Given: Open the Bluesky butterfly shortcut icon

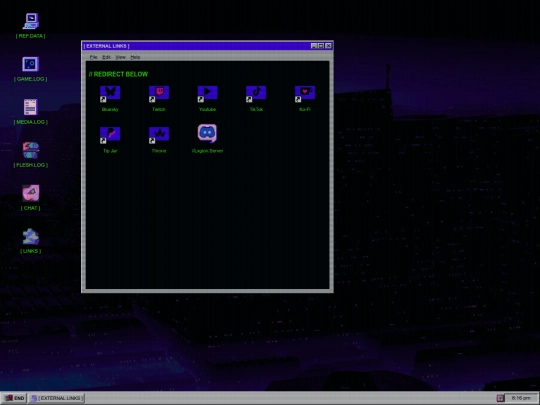Looking at the screenshot, I should pyautogui.click(x=110, y=94).
